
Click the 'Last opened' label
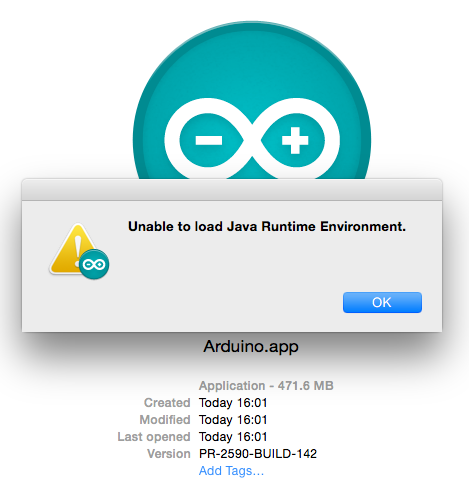(x=154, y=437)
